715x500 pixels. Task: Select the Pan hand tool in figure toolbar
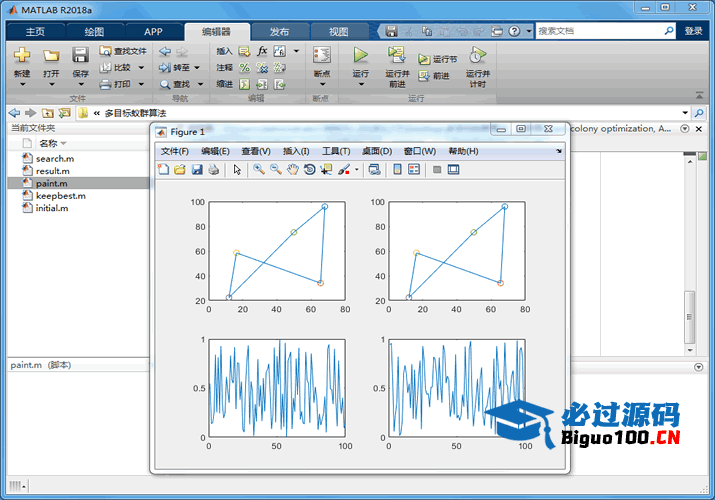293,170
